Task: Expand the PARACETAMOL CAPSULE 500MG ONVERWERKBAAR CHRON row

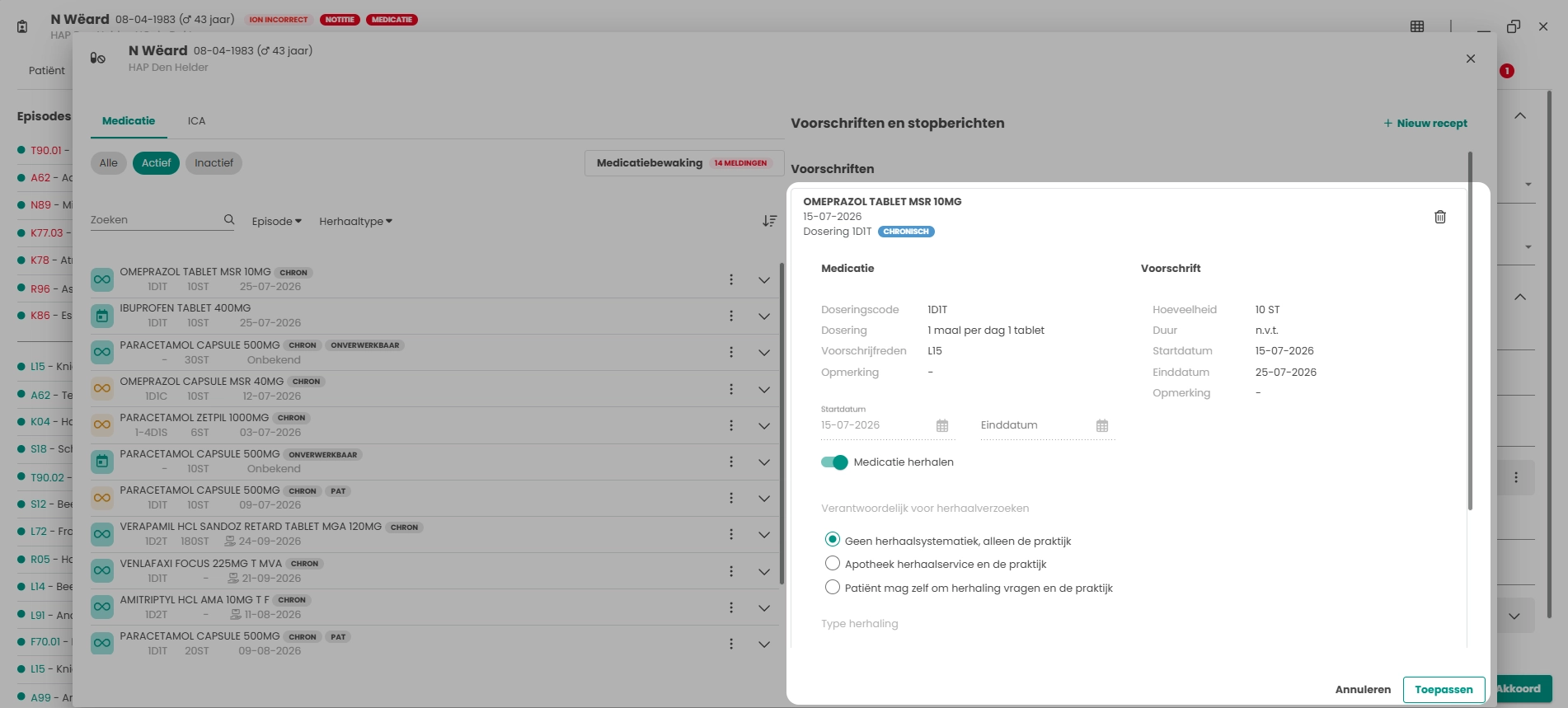Action: point(764,353)
